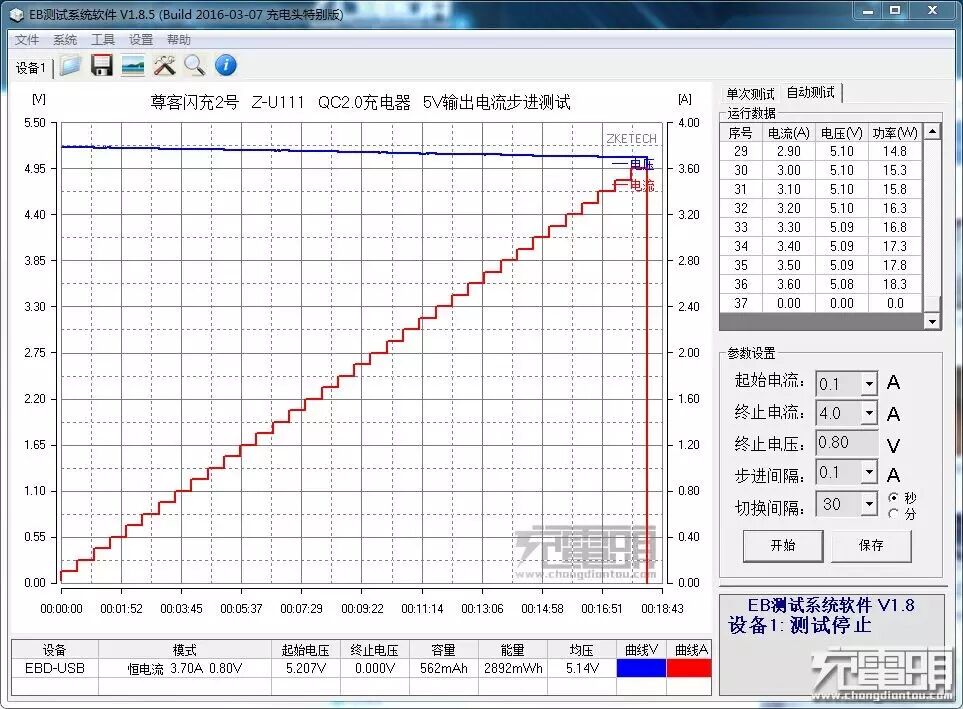Click the 5.14V average voltage cell
This screenshot has height=709, width=963.
(582, 668)
